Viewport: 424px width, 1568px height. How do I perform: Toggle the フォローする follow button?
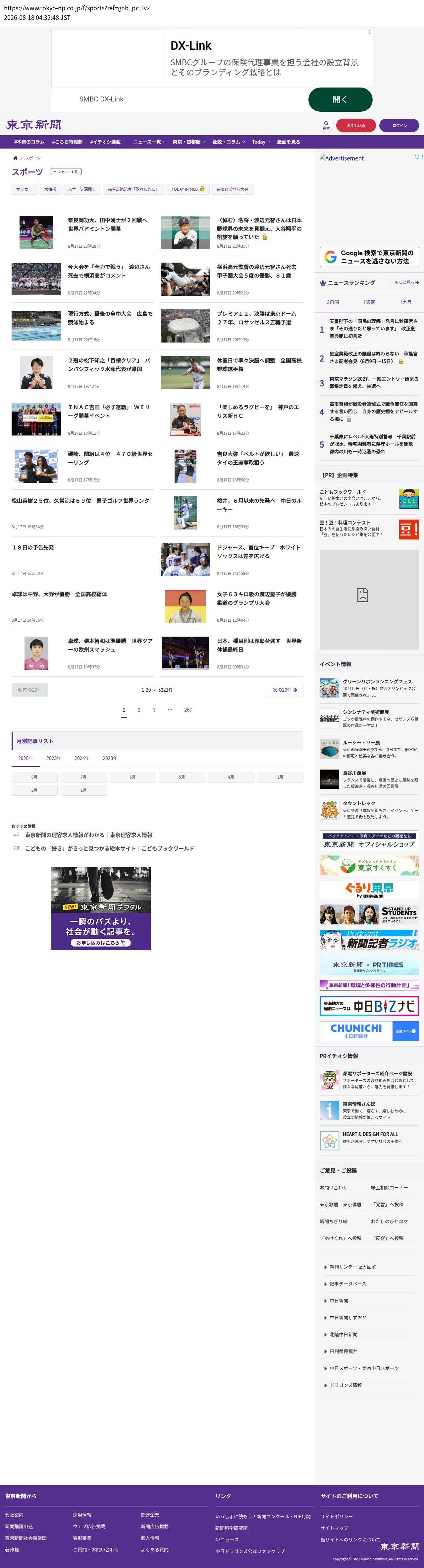(x=66, y=172)
